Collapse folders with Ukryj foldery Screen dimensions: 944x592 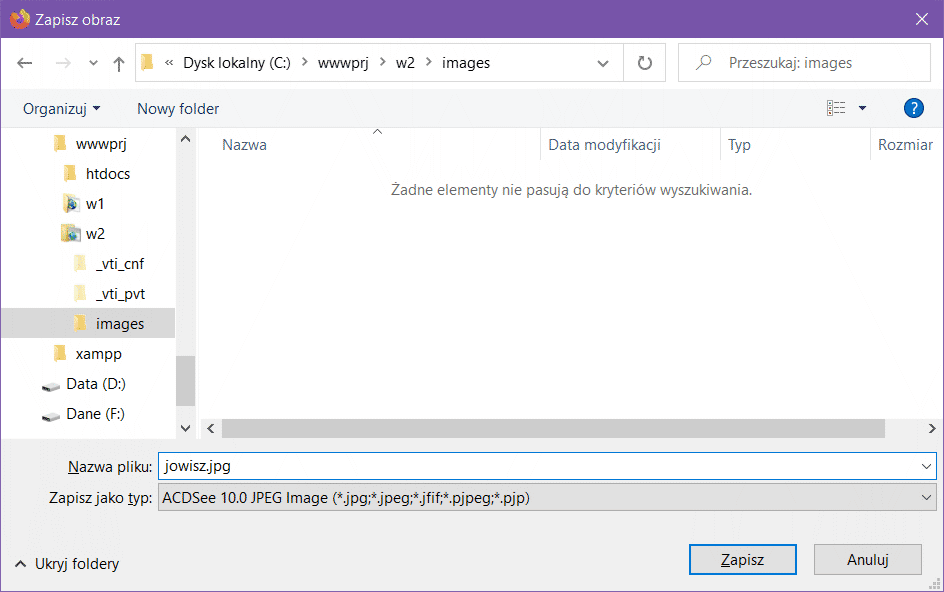66,564
